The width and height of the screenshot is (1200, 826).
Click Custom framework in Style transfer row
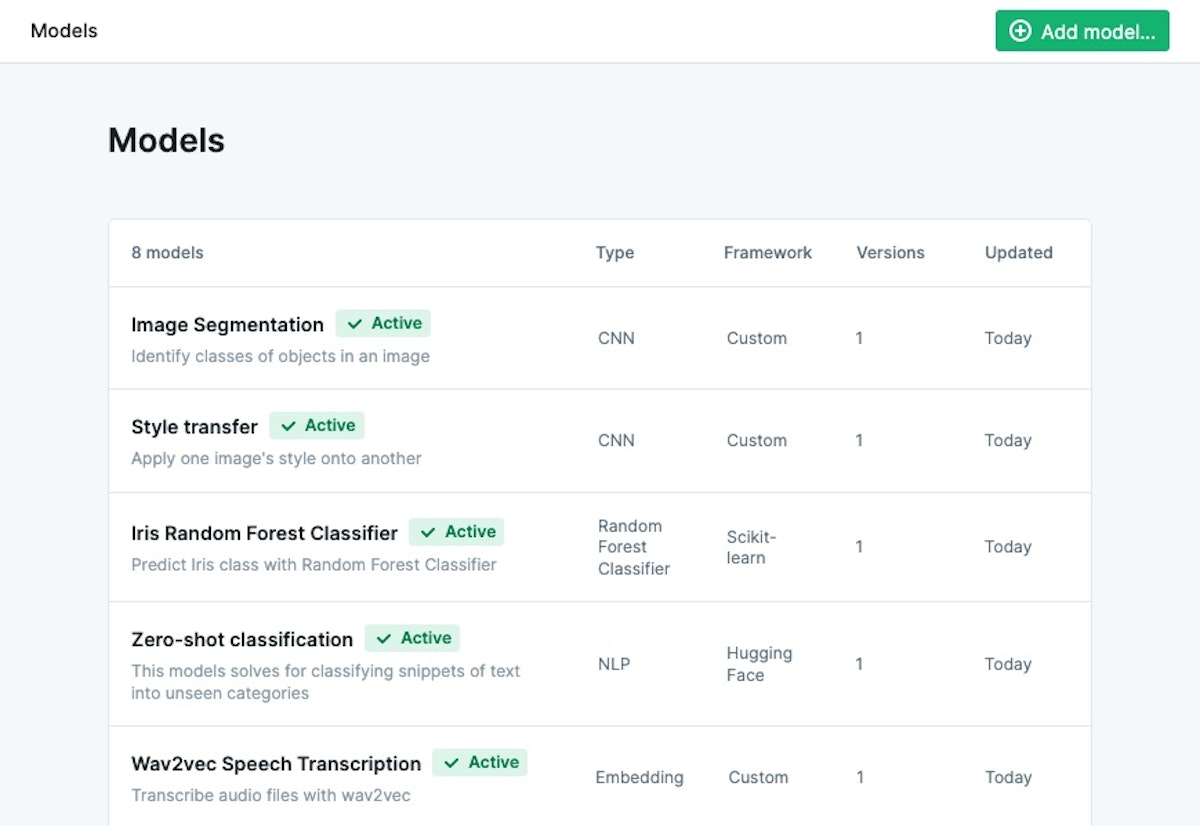point(757,440)
